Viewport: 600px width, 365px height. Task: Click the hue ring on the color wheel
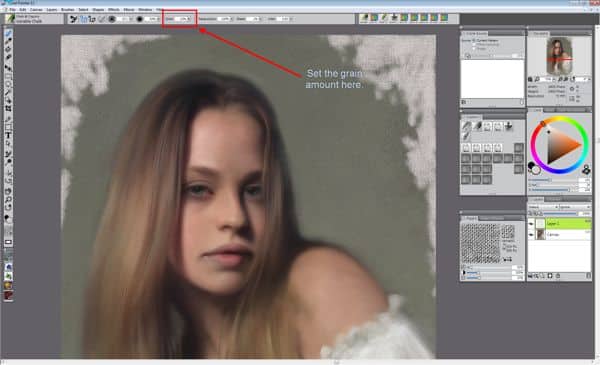(x=559, y=119)
